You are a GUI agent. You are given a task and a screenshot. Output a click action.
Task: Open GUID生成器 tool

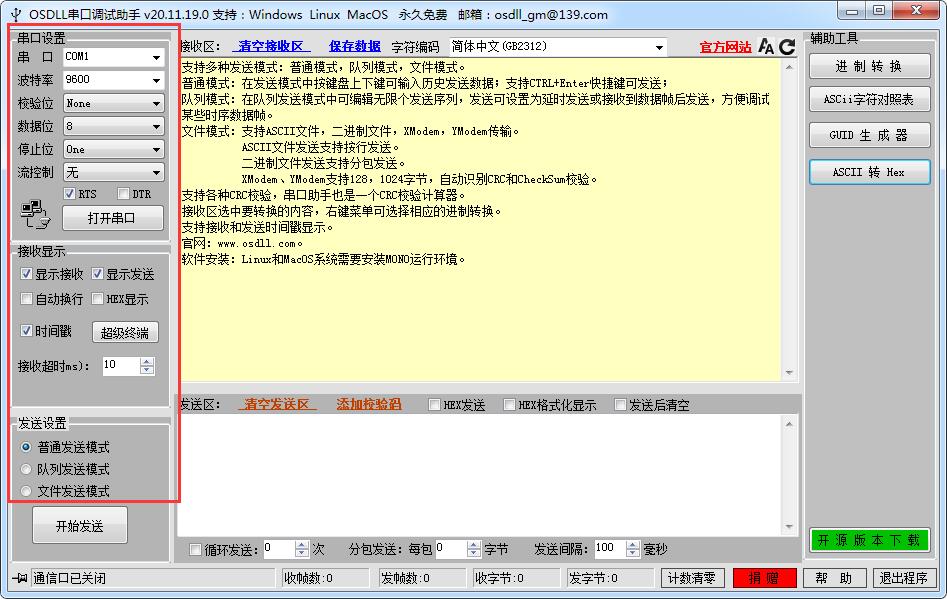(869, 135)
